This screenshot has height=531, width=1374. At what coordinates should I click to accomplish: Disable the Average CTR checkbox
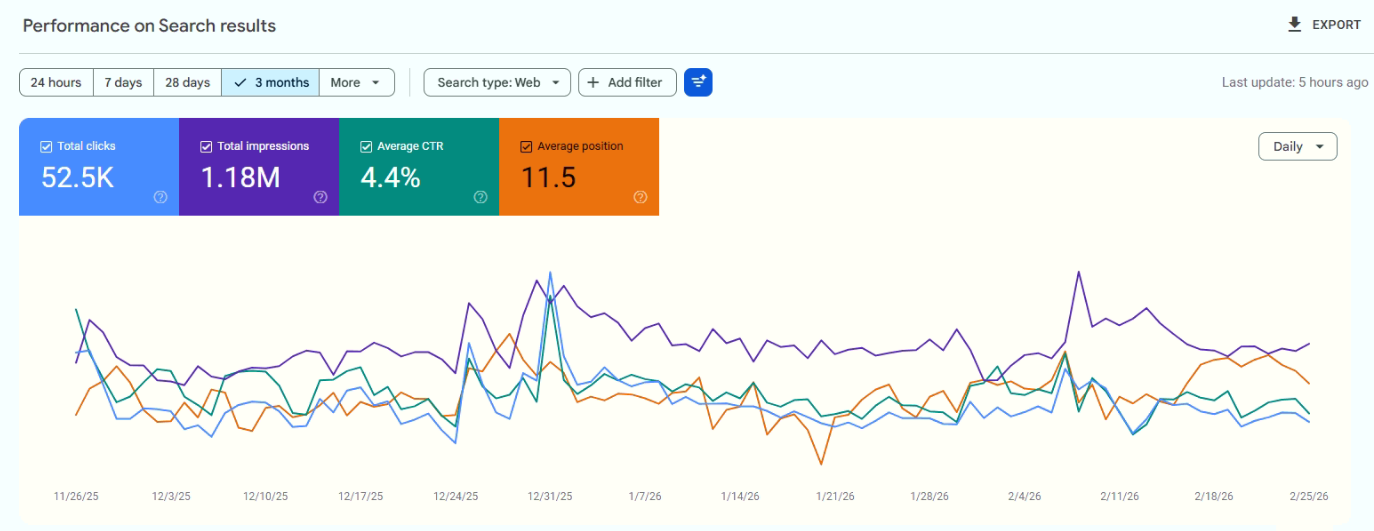366,147
